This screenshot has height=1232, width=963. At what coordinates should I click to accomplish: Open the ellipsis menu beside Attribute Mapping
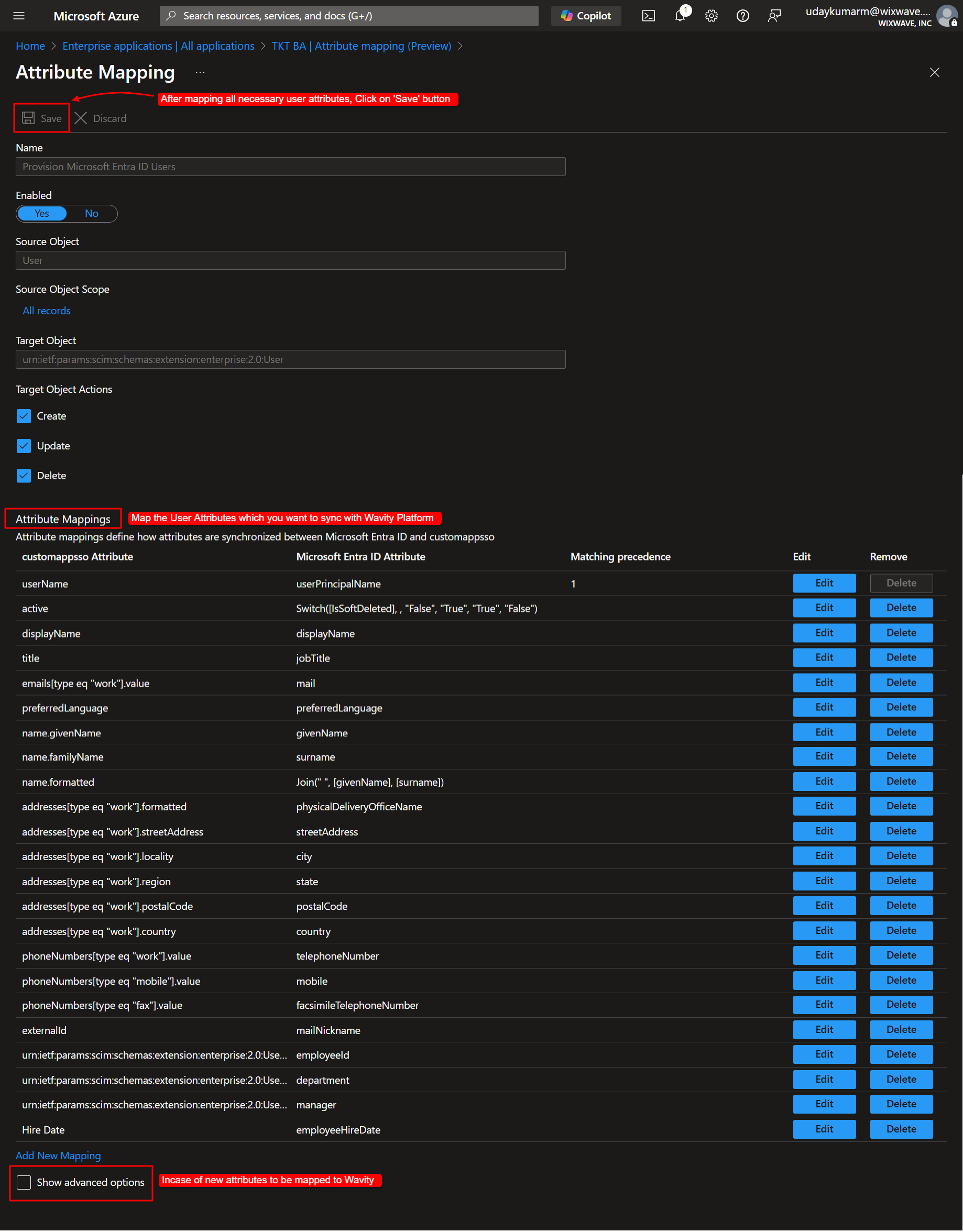click(200, 72)
